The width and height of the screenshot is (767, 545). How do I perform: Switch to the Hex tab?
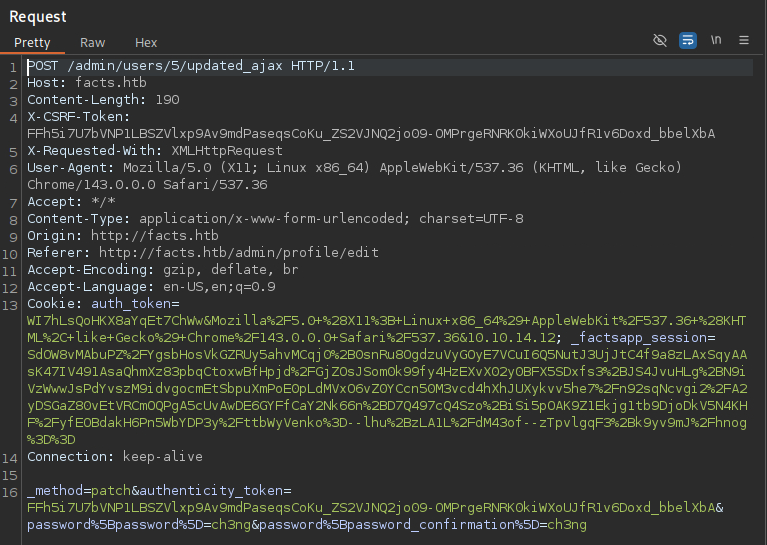point(146,43)
